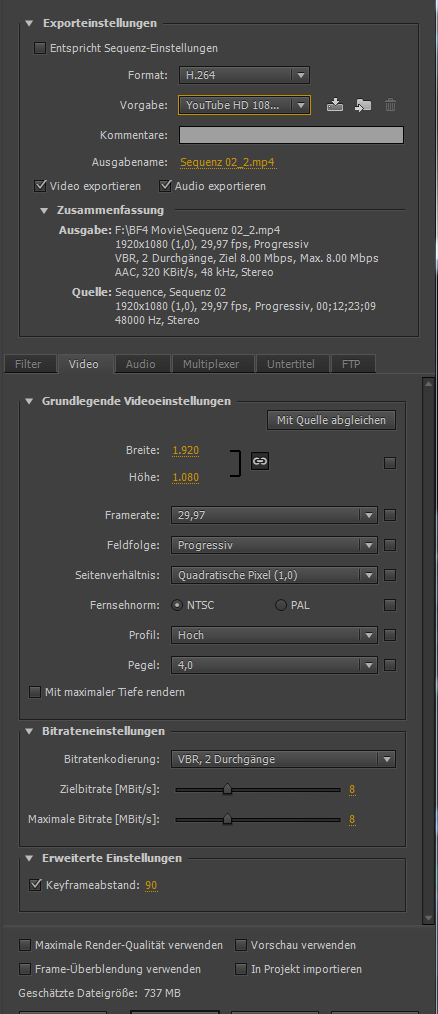Collapse Grundlegende Videoeinstellungen section
Viewport: 438px width, 1014px height.
click(x=28, y=401)
